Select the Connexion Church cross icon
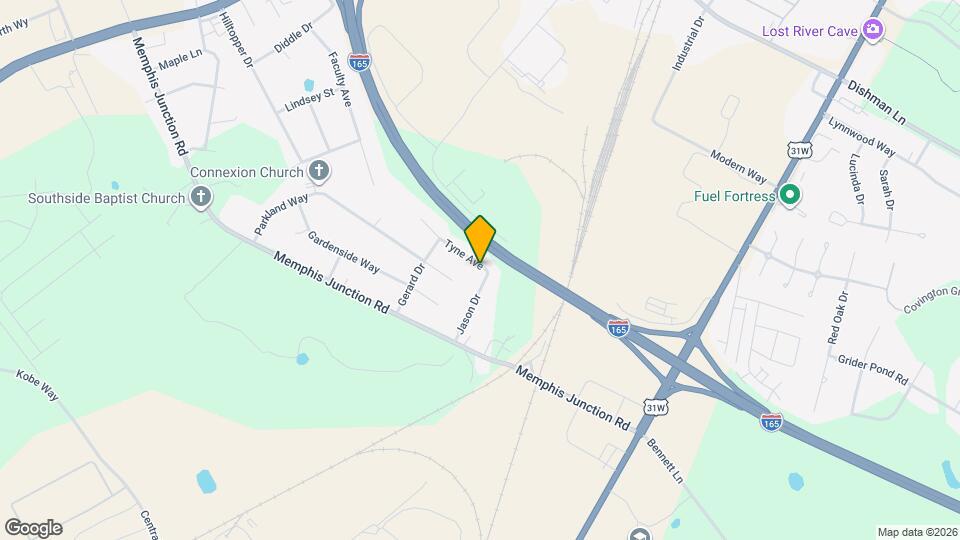 coord(318,171)
